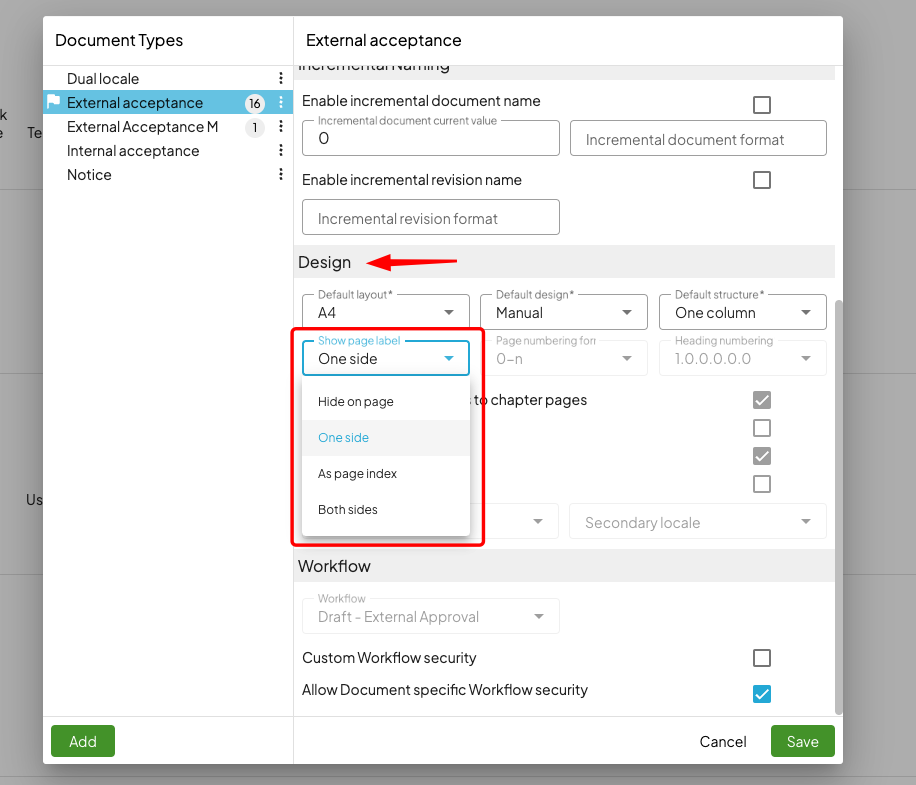Open the kebab menu for External acceptance
This screenshot has height=785, width=916.
click(x=281, y=102)
